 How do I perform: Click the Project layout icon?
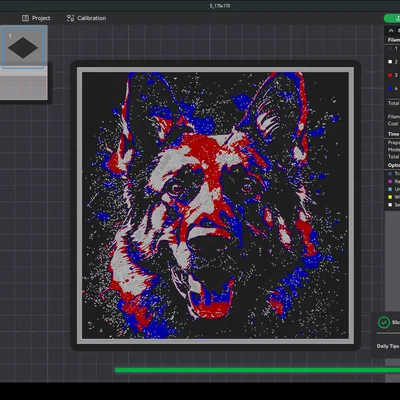coord(25,18)
